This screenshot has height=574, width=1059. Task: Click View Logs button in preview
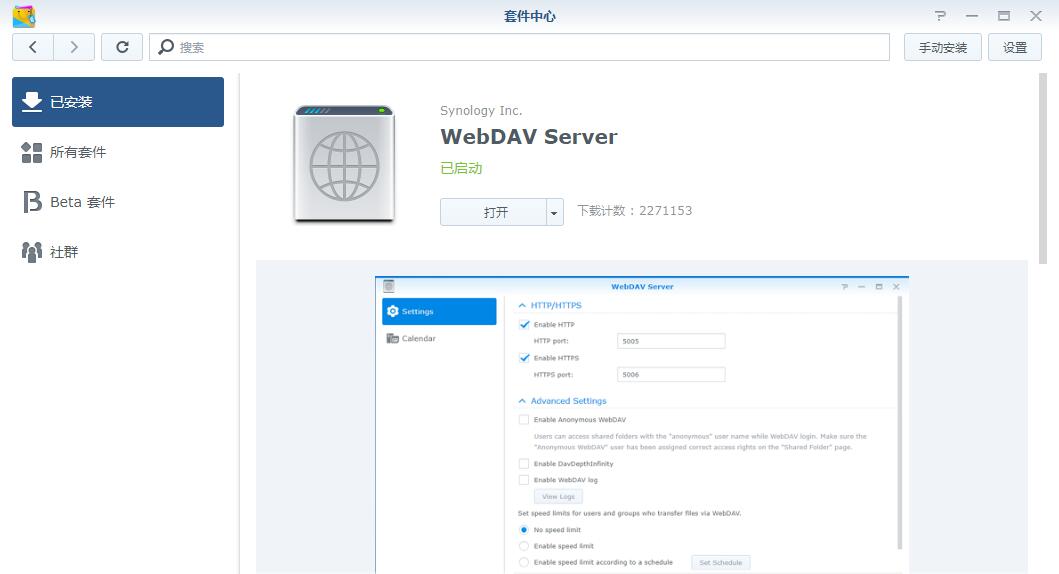click(x=558, y=496)
